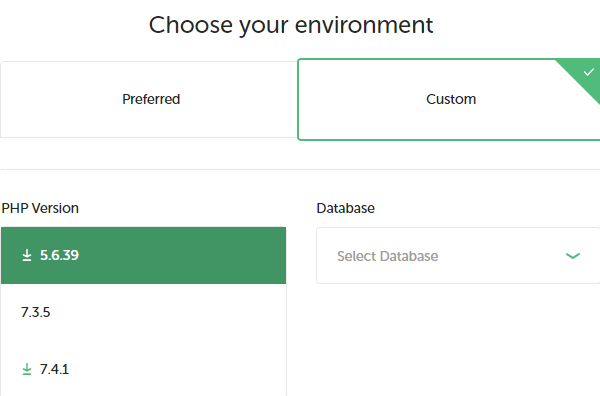Click the download icon beside 5.6.39
Screen dimensions: 600x396
click(x=27, y=255)
